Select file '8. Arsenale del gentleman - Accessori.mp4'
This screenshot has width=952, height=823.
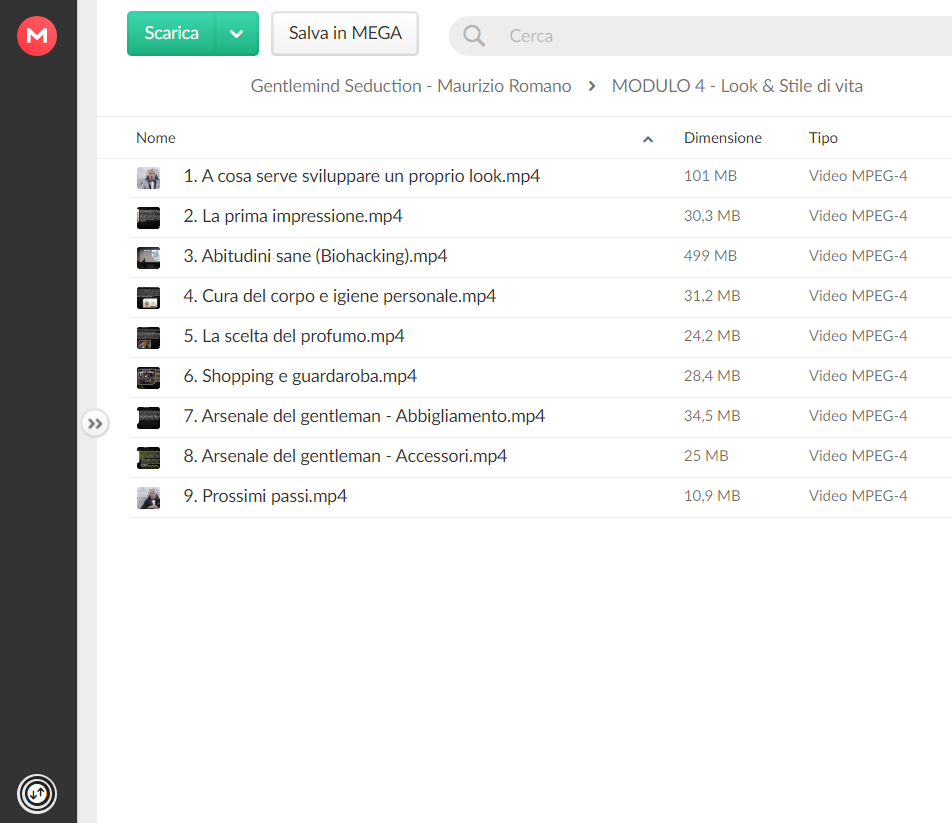tap(540, 457)
